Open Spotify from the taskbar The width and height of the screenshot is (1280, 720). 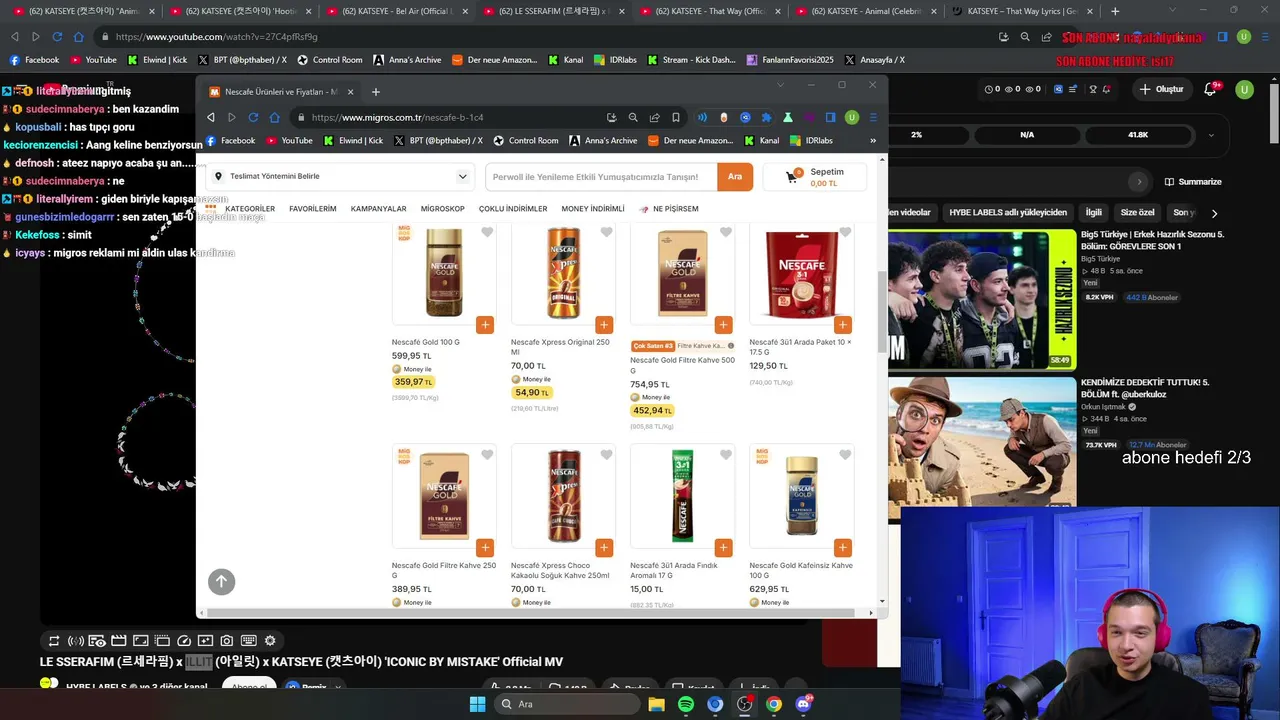686,704
